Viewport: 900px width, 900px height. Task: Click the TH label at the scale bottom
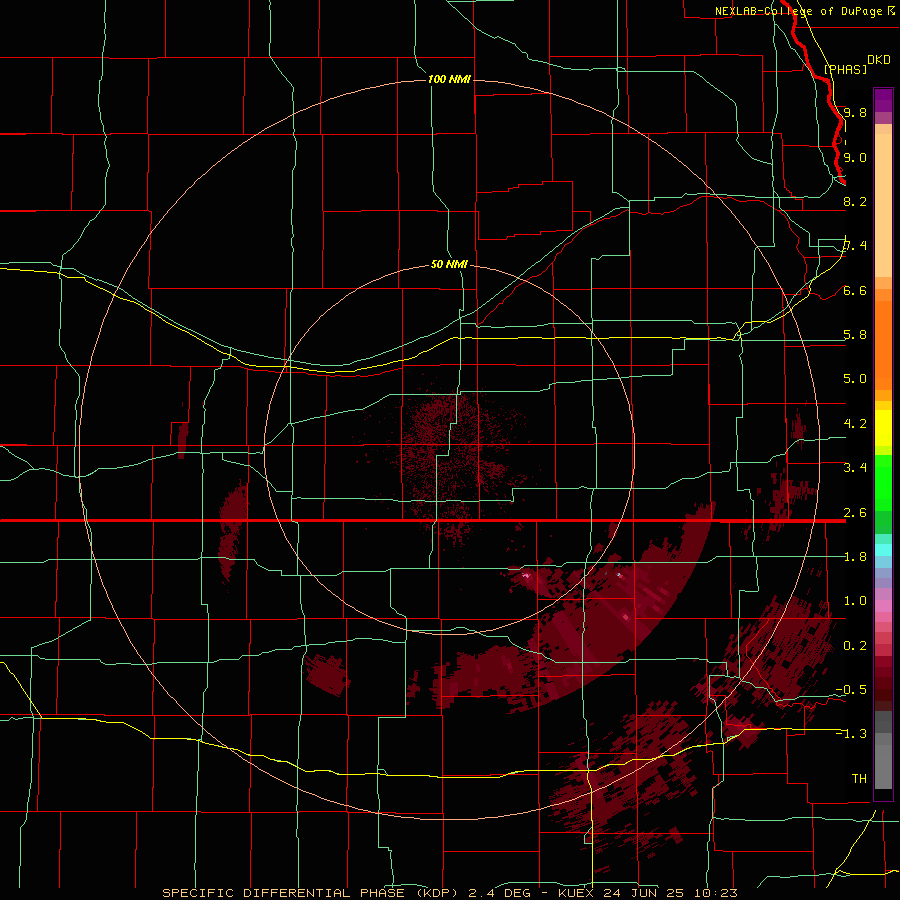coord(859,779)
